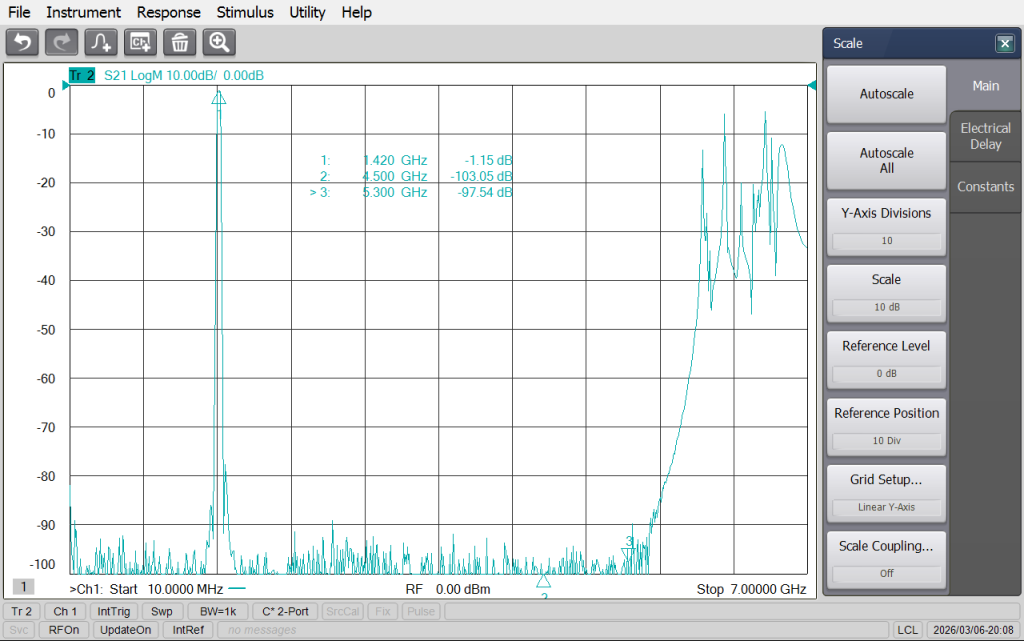The image size is (1024, 641).
Task: Add a new trace via toolbar icon
Action: (x=101, y=42)
